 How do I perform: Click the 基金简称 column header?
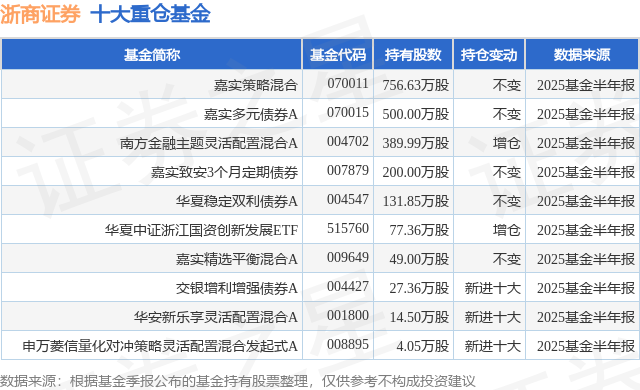pyautogui.click(x=152, y=55)
